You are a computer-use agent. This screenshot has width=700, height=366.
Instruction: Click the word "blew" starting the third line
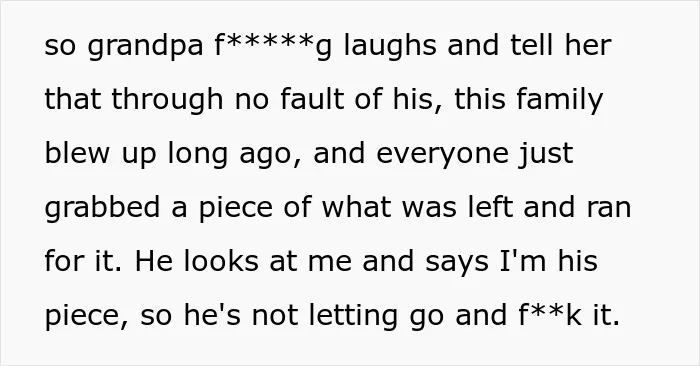(77, 153)
